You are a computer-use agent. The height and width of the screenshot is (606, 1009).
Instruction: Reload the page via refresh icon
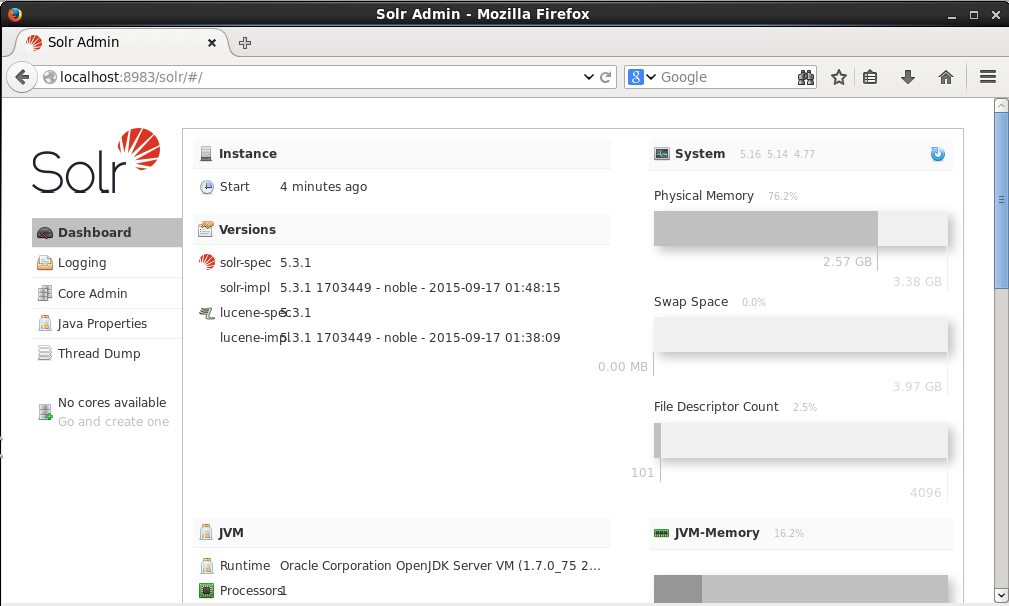point(606,77)
